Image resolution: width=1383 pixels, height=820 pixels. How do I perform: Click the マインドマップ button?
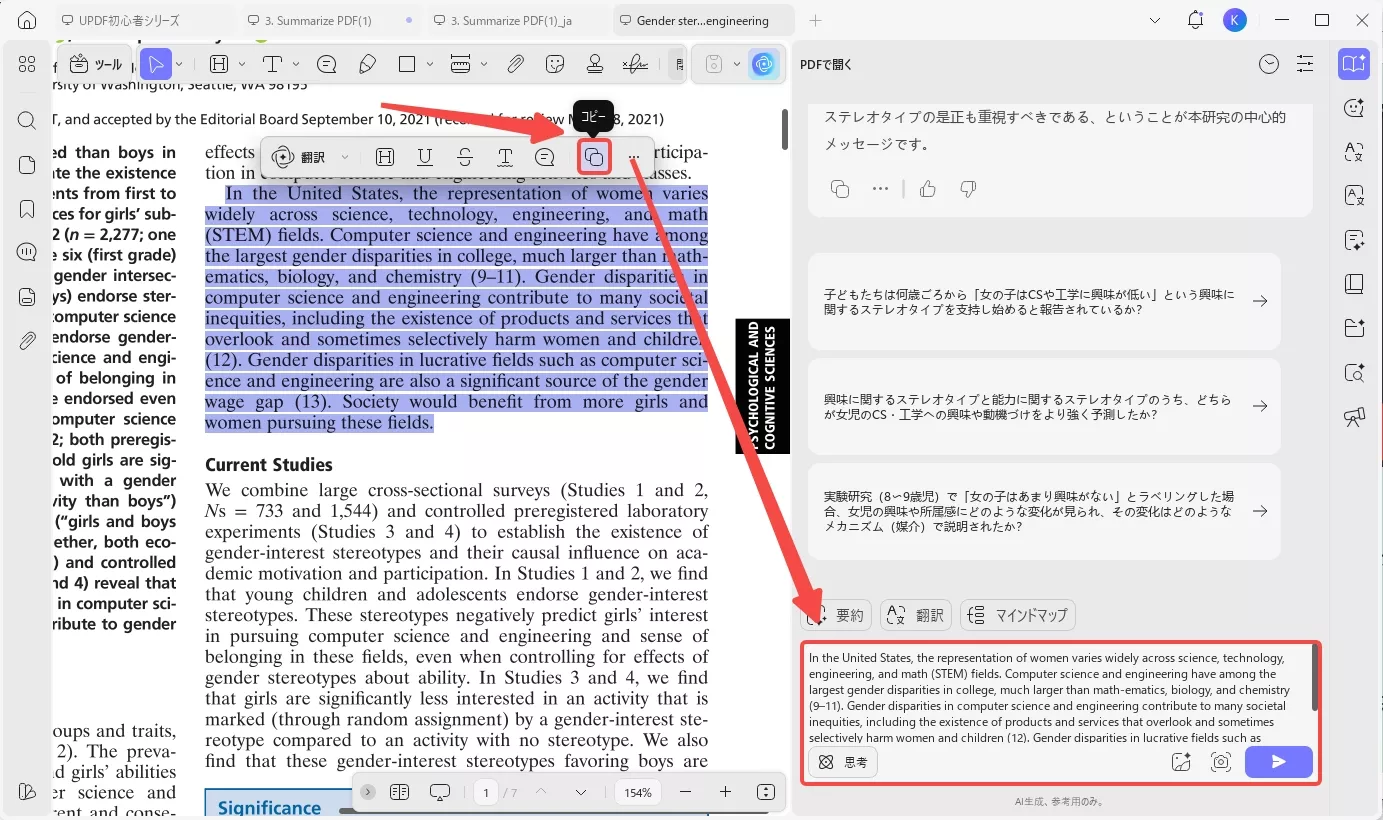[x=1018, y=615]
